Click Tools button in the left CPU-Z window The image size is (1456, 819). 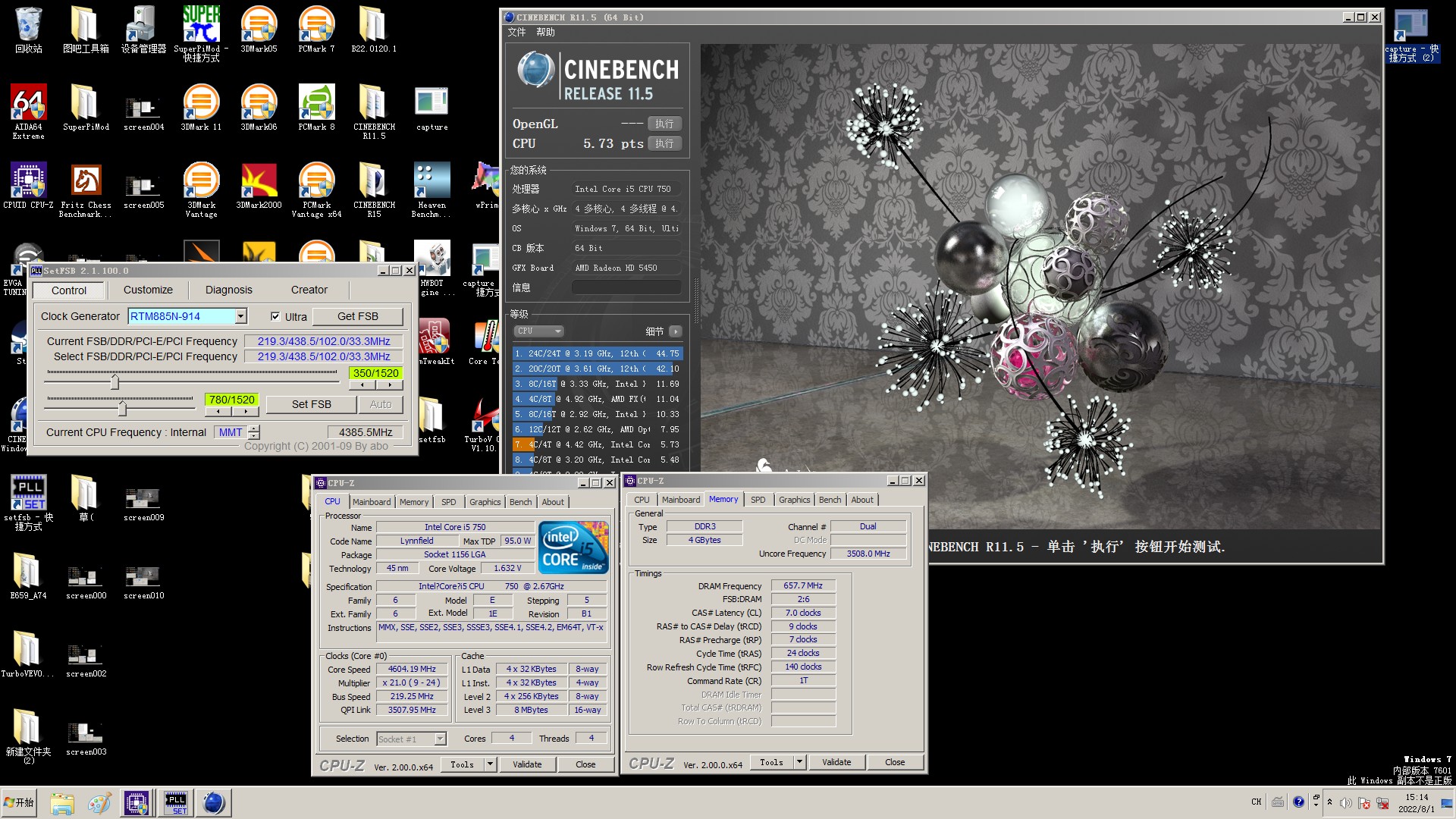462,764
